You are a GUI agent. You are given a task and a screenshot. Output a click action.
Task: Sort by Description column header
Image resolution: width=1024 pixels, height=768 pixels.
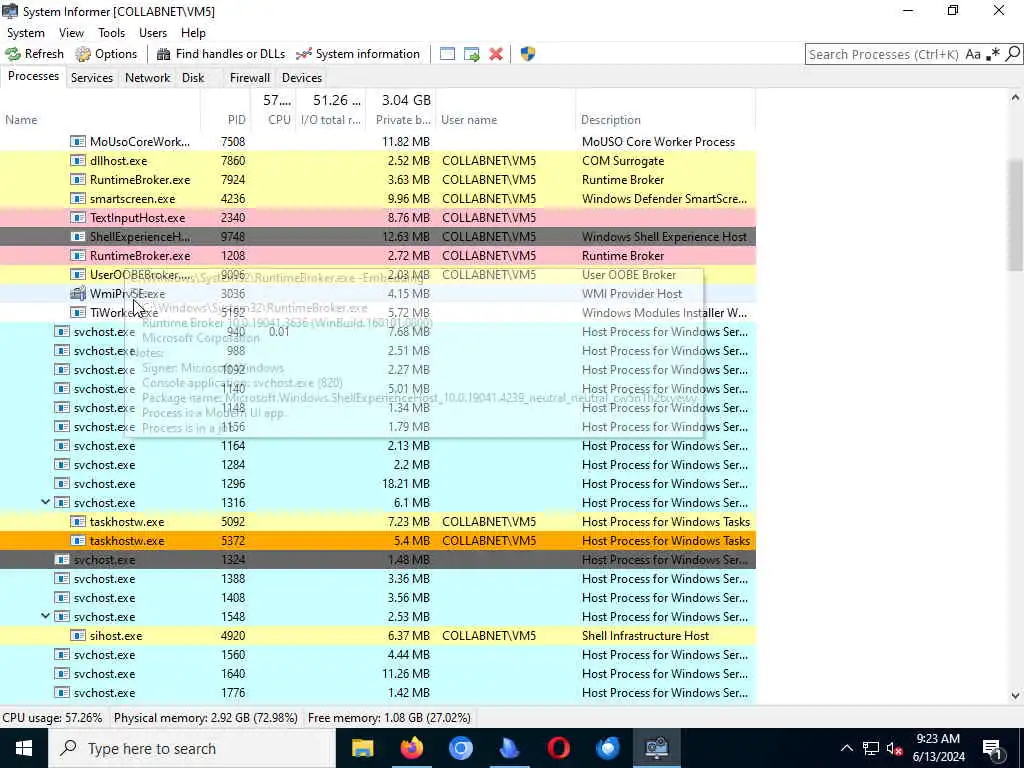point(665,120)
